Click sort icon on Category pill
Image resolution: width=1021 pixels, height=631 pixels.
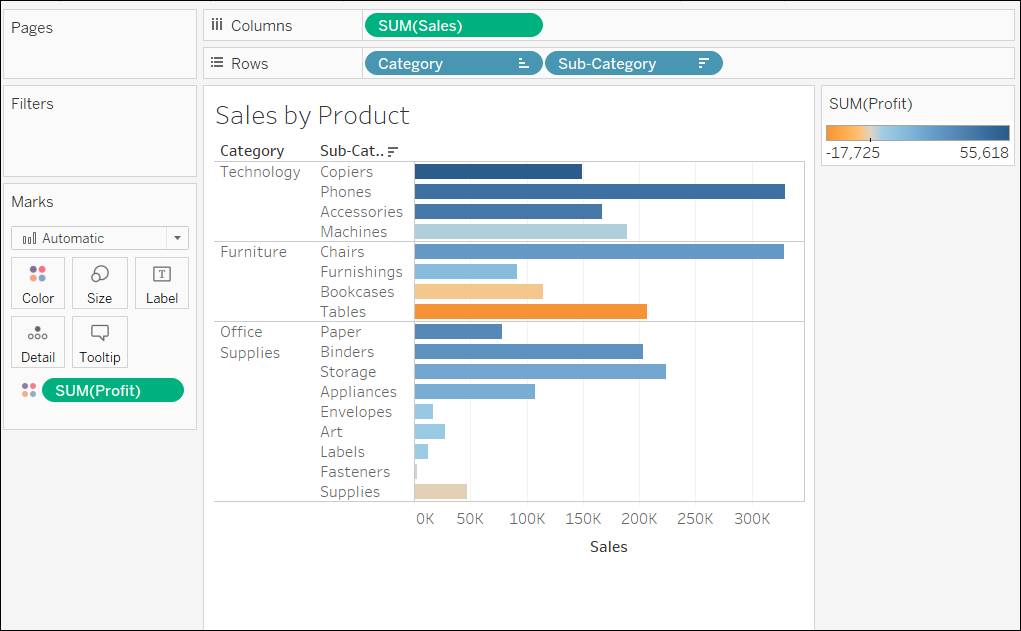[523, 64]
